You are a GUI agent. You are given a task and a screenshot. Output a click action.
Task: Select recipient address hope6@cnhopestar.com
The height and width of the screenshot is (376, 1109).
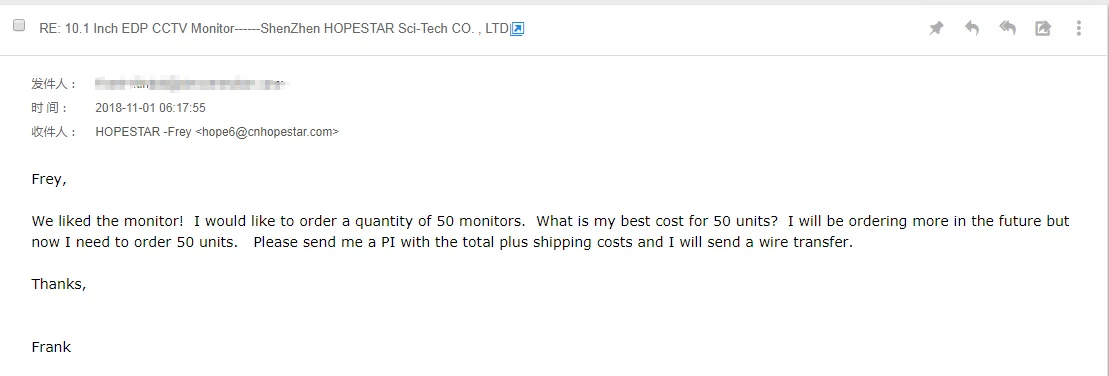(x=269, y=131)
